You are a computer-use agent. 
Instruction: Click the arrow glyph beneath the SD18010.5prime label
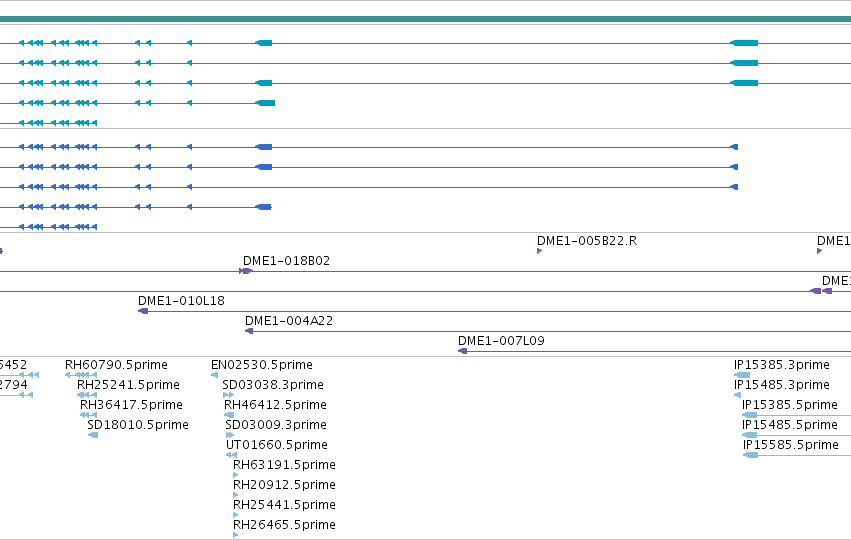click(x=93, y=435)
